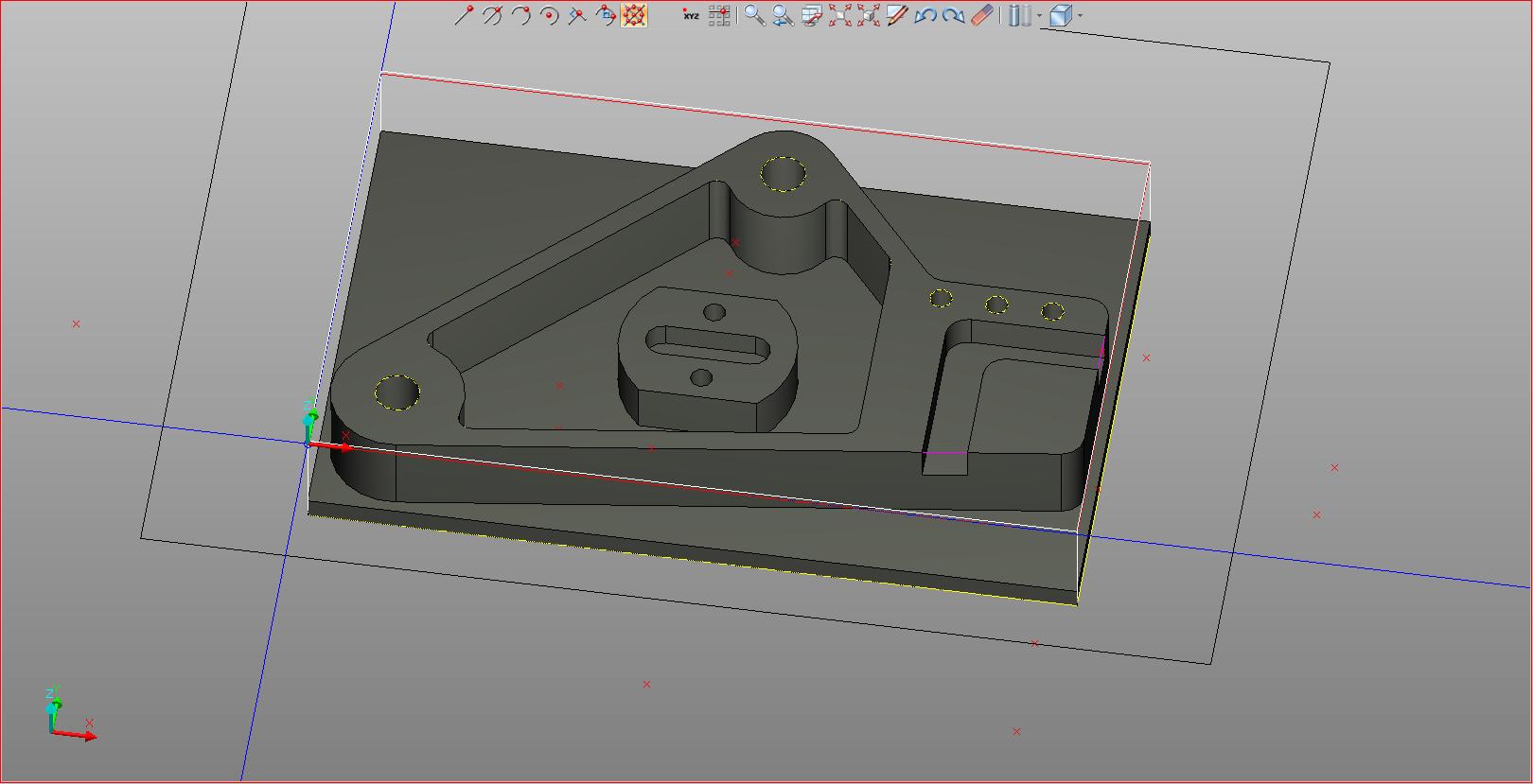Expand the shading mode dropdown arrow
This screenshot has width=1533, height=784.
point(1039,15)
